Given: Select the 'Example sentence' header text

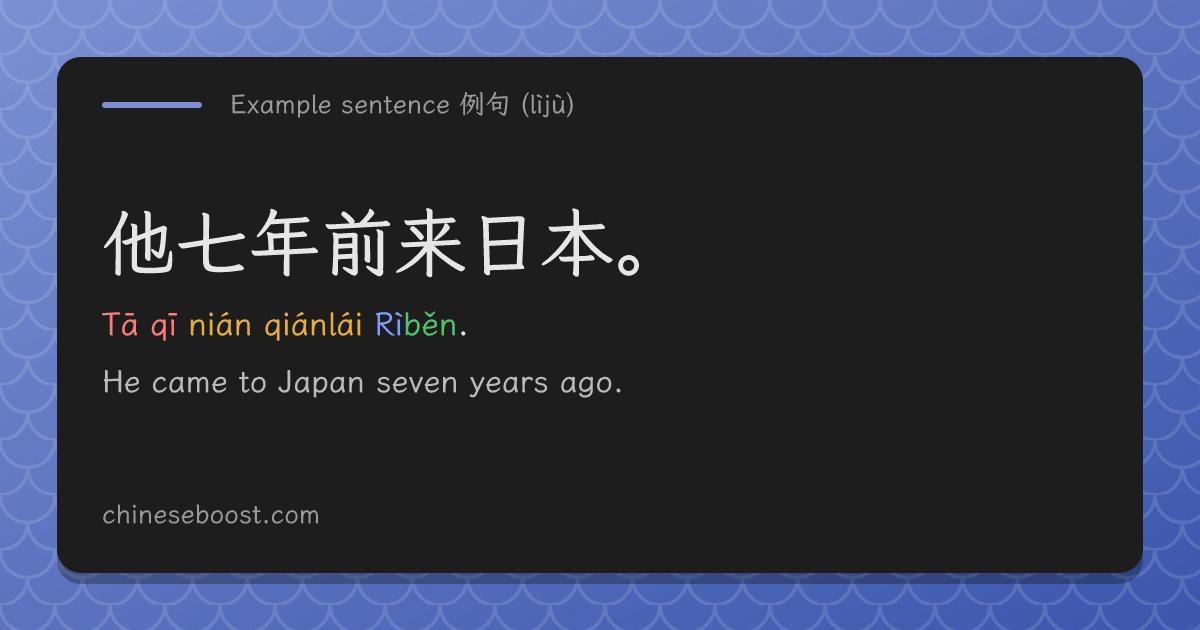Looking at the screenshot, I should pyautogui.click(x=340, y=104).
